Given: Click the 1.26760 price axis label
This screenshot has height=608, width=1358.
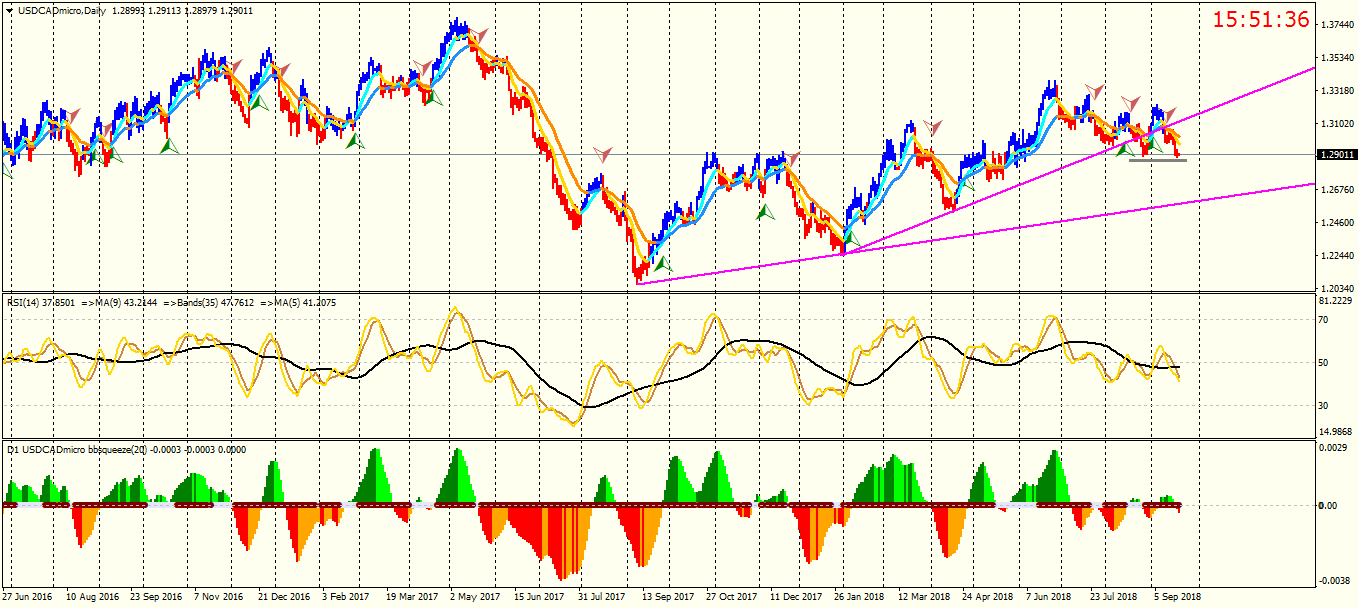Looking at the screenshot, I should (x=1338, y=190).
